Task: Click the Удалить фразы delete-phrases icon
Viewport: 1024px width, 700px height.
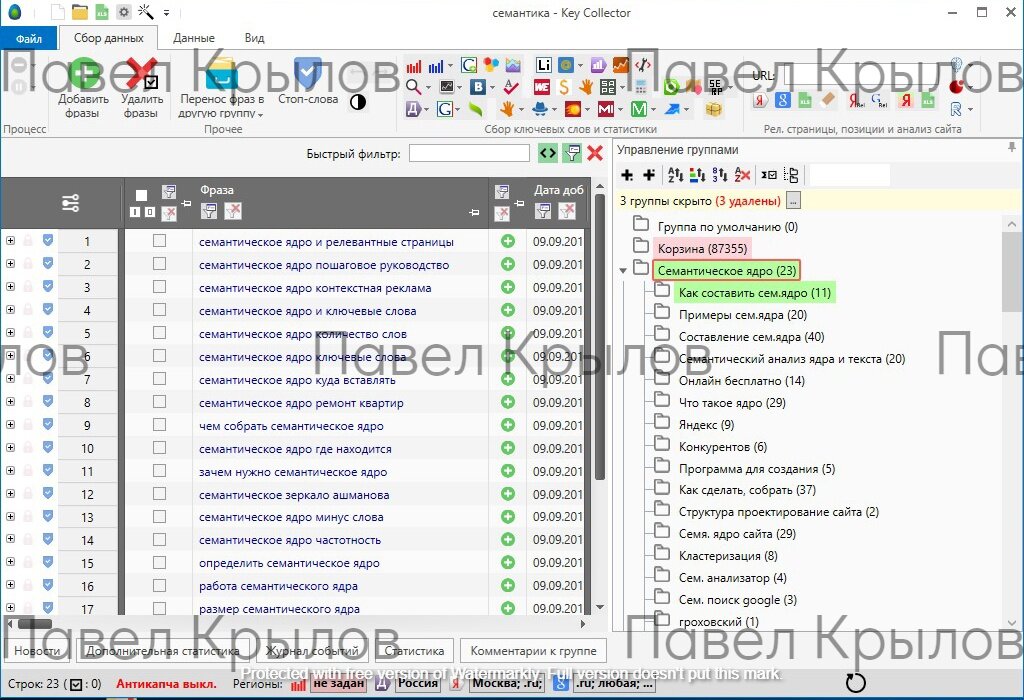Action: pos(142,73)
